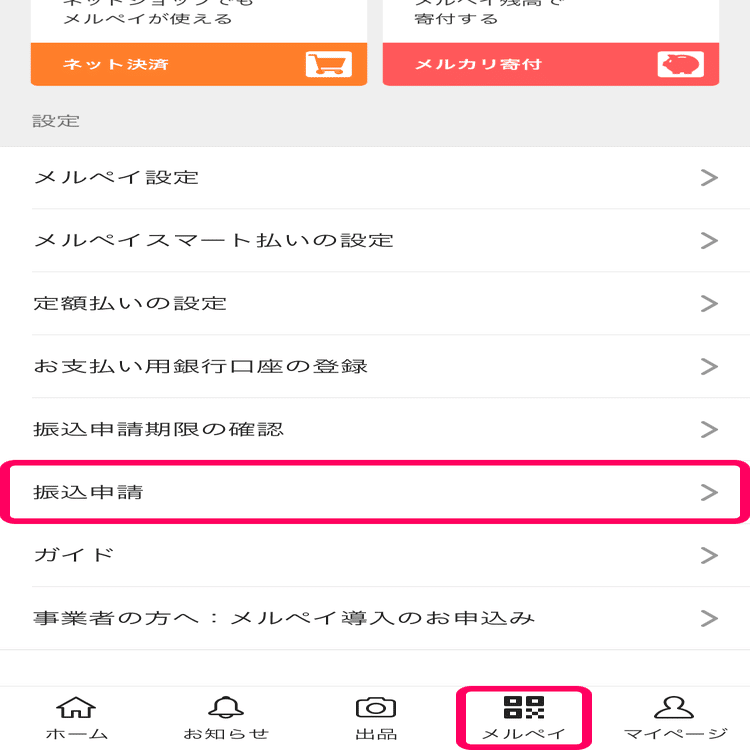This screenshot has height=750, width=750.
Task: Expand the 振込申請期限の確認 chevron
Action: pos(709,429)
